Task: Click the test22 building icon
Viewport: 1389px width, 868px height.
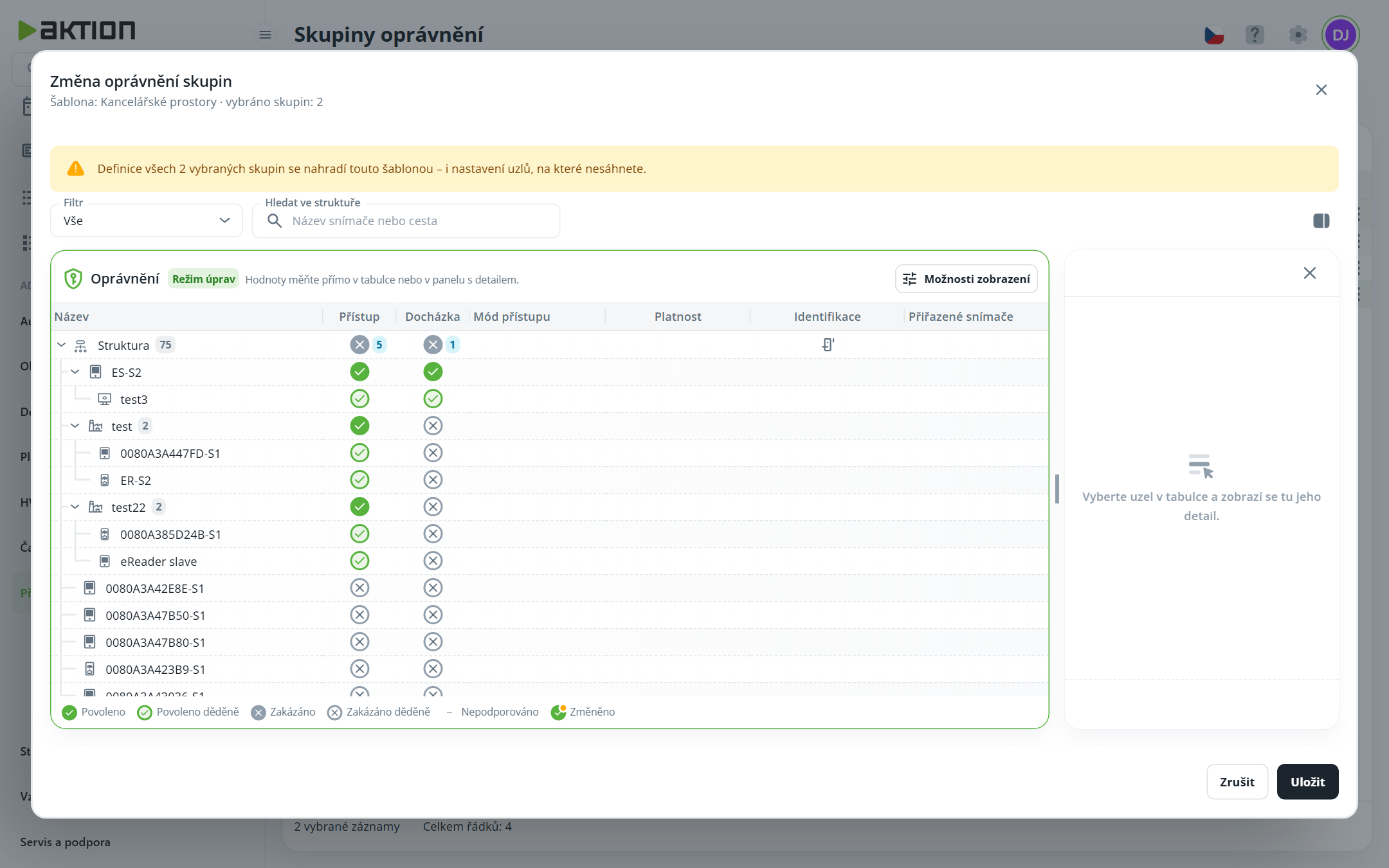Action: click(95, 507)
